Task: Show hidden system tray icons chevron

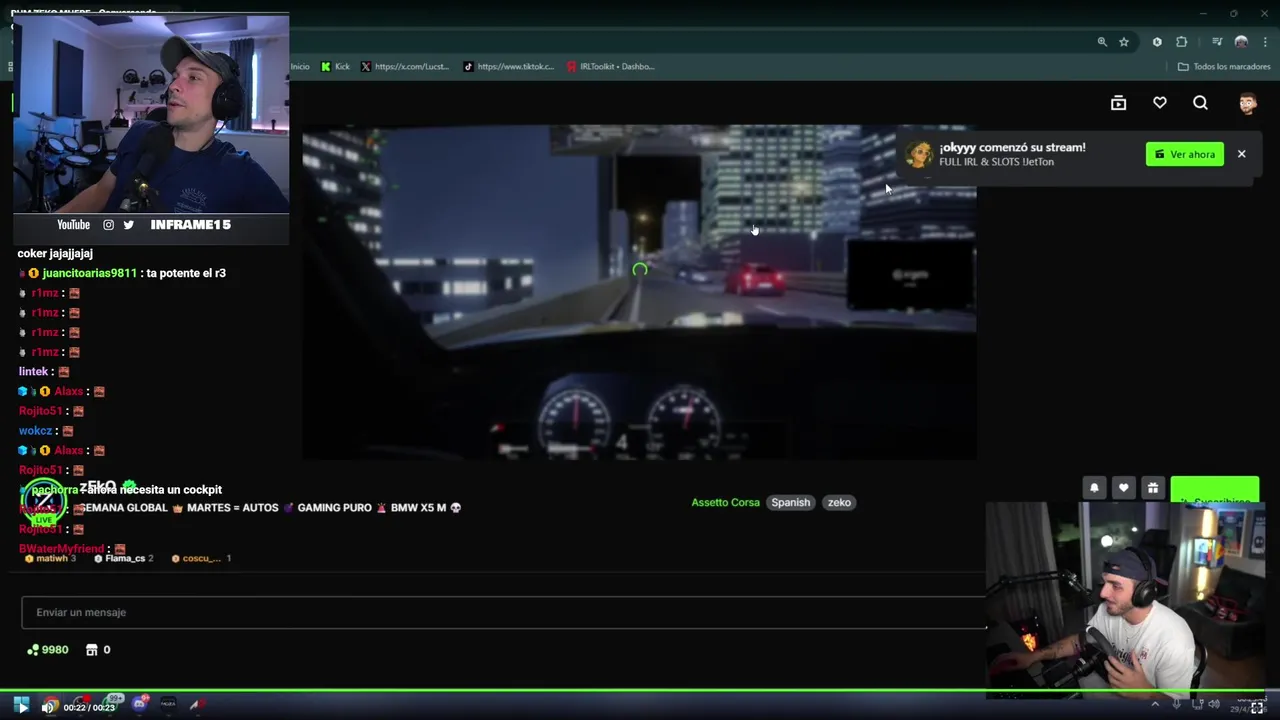Action: (1155, 704)
